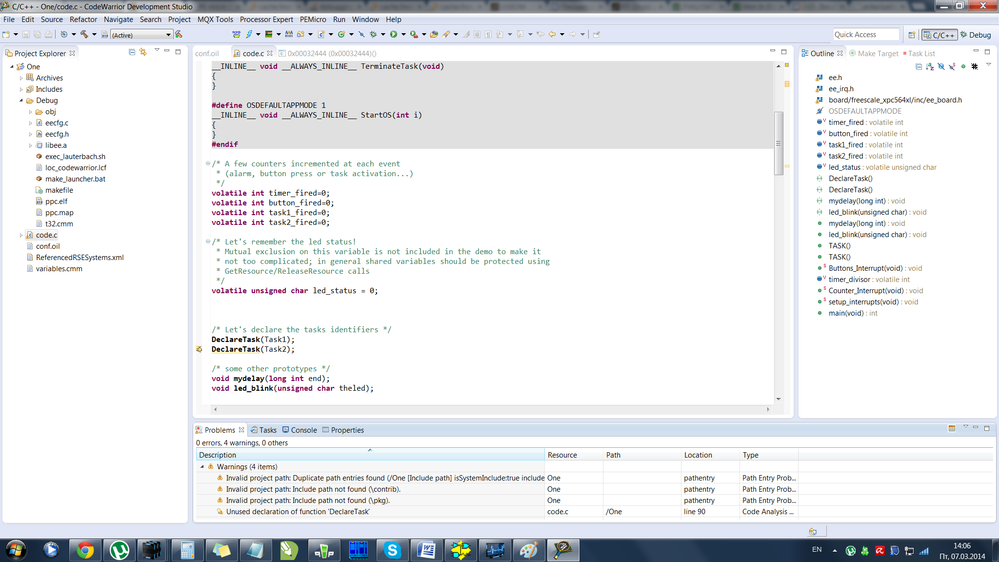The width and height of the screenshot is (999, 562).
Task: Collapse the Debug folder
Action: click(x=21, y=100)
